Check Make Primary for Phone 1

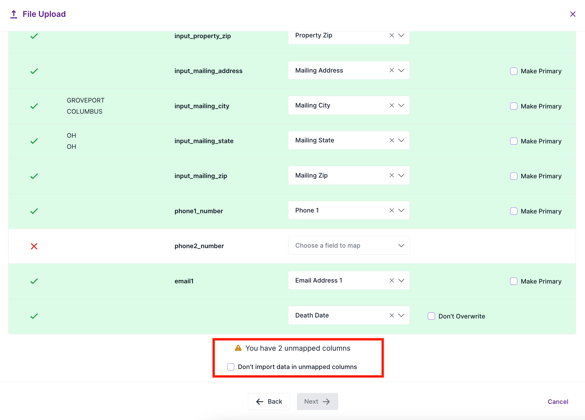tap(514, 211)
